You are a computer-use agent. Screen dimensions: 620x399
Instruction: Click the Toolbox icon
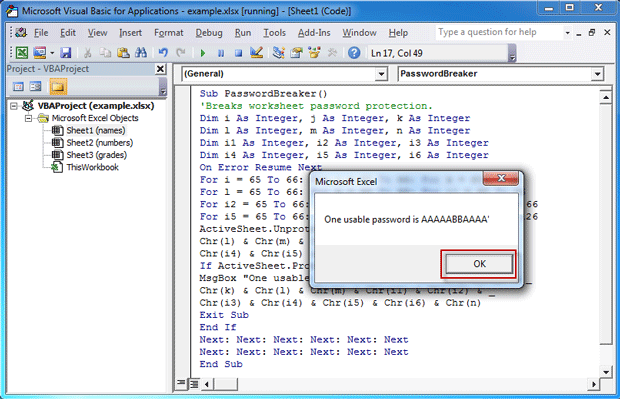point(332,53)
